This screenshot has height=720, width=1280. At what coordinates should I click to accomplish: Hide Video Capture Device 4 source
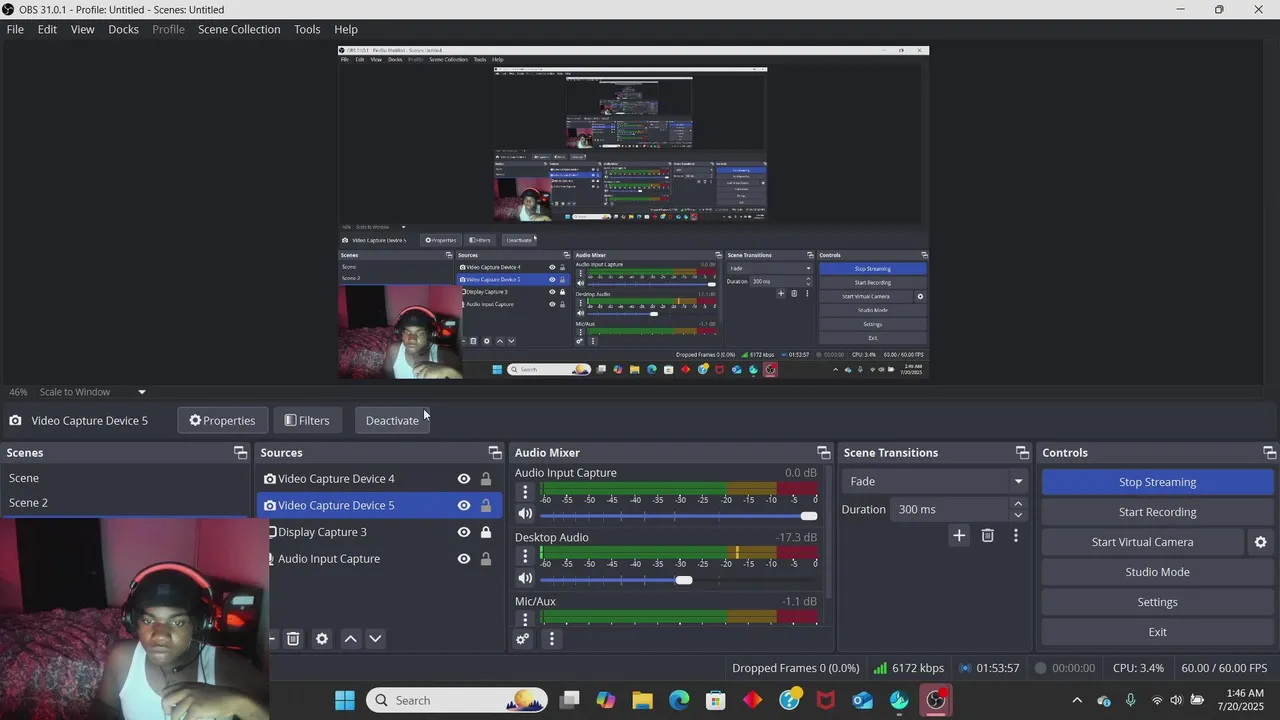[464, 479]
